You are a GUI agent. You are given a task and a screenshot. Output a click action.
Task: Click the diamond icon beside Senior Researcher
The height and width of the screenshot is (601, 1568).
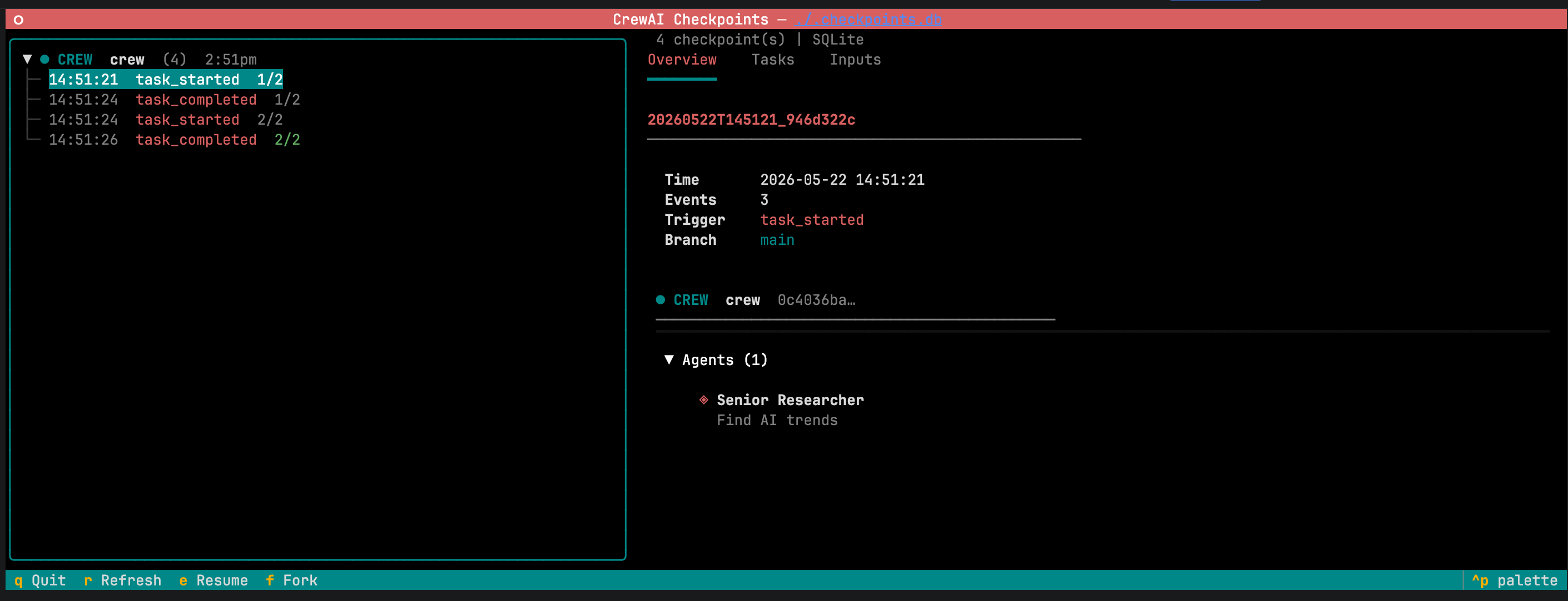tap(703, 400)
